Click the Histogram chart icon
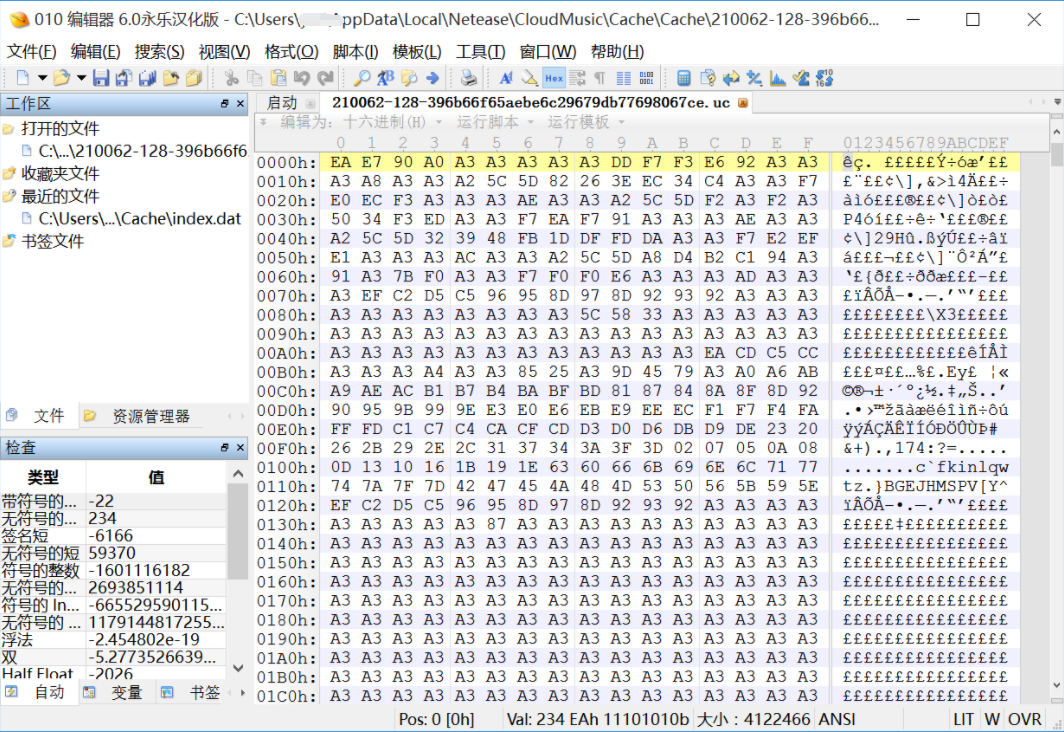This screenshot has width=1064, height=732. [778, 78]
